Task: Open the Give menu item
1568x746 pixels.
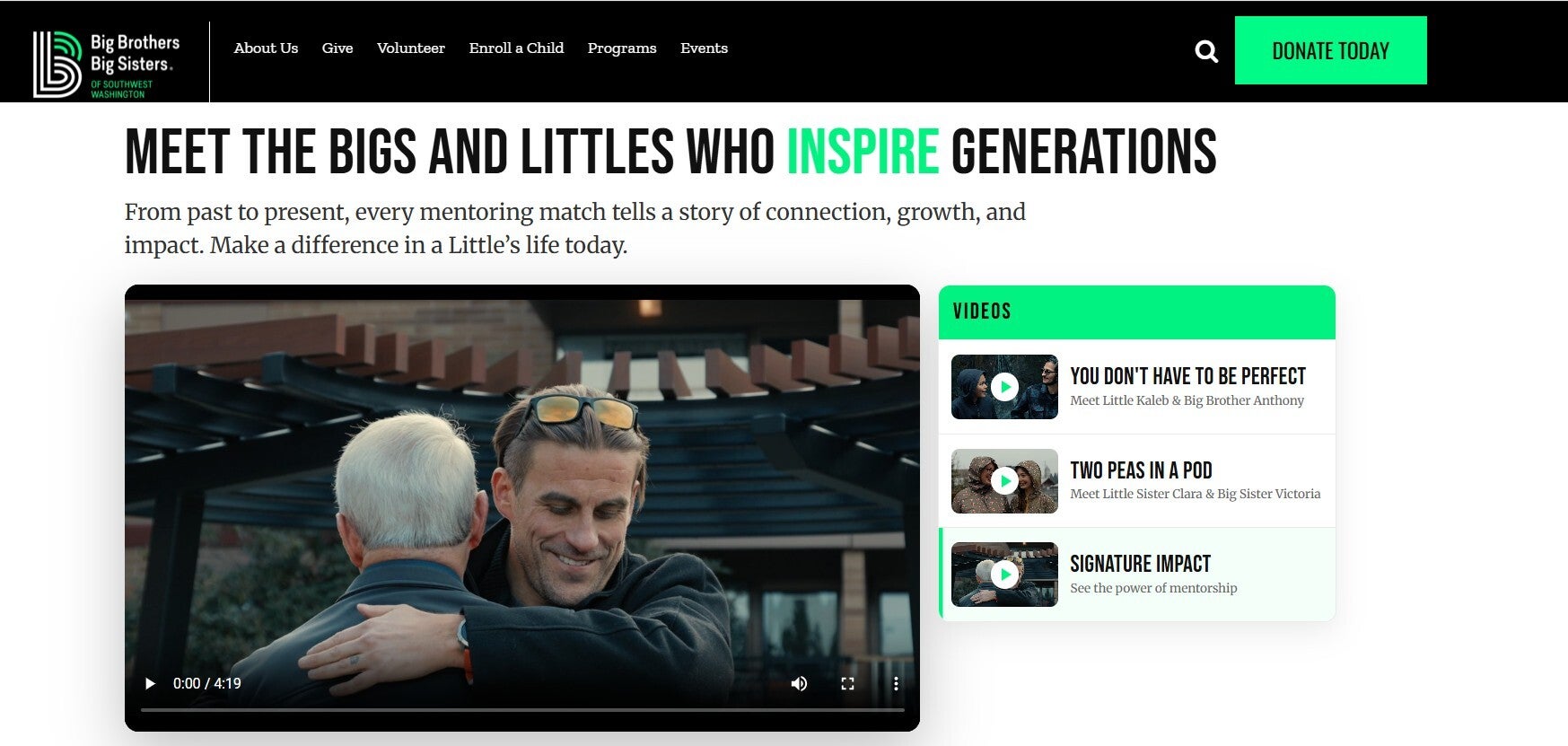Action: point(337,48)
